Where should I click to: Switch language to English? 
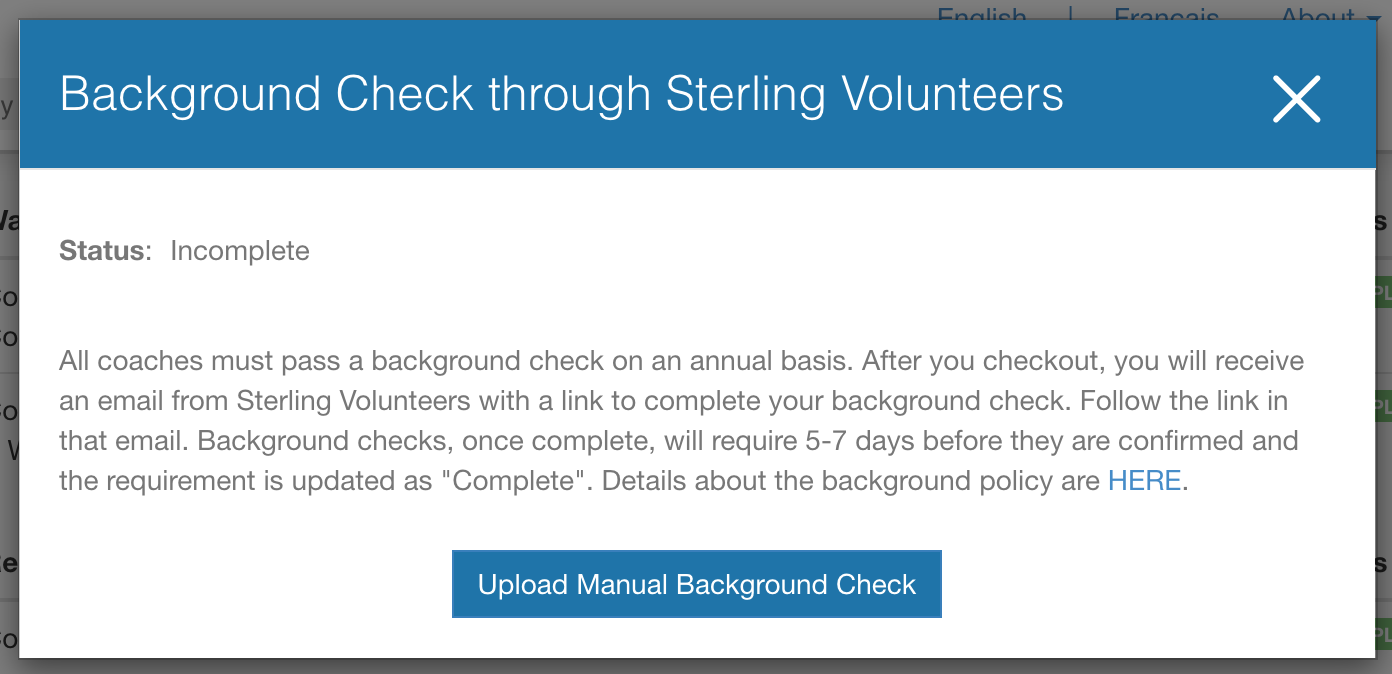tap(981, 14)
